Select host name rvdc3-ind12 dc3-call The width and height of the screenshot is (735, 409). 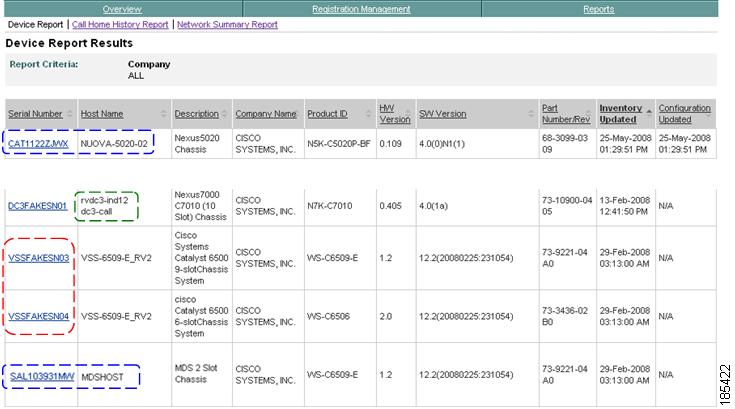pos(104,206)
